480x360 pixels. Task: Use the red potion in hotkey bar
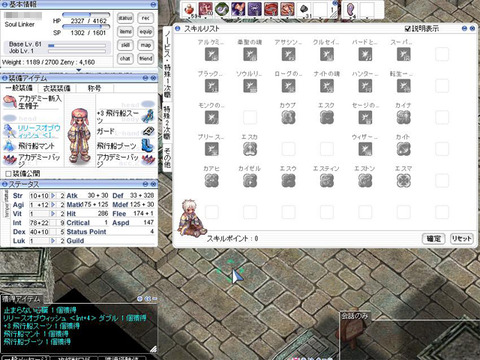pyautogui.click(x=189, y=9)
